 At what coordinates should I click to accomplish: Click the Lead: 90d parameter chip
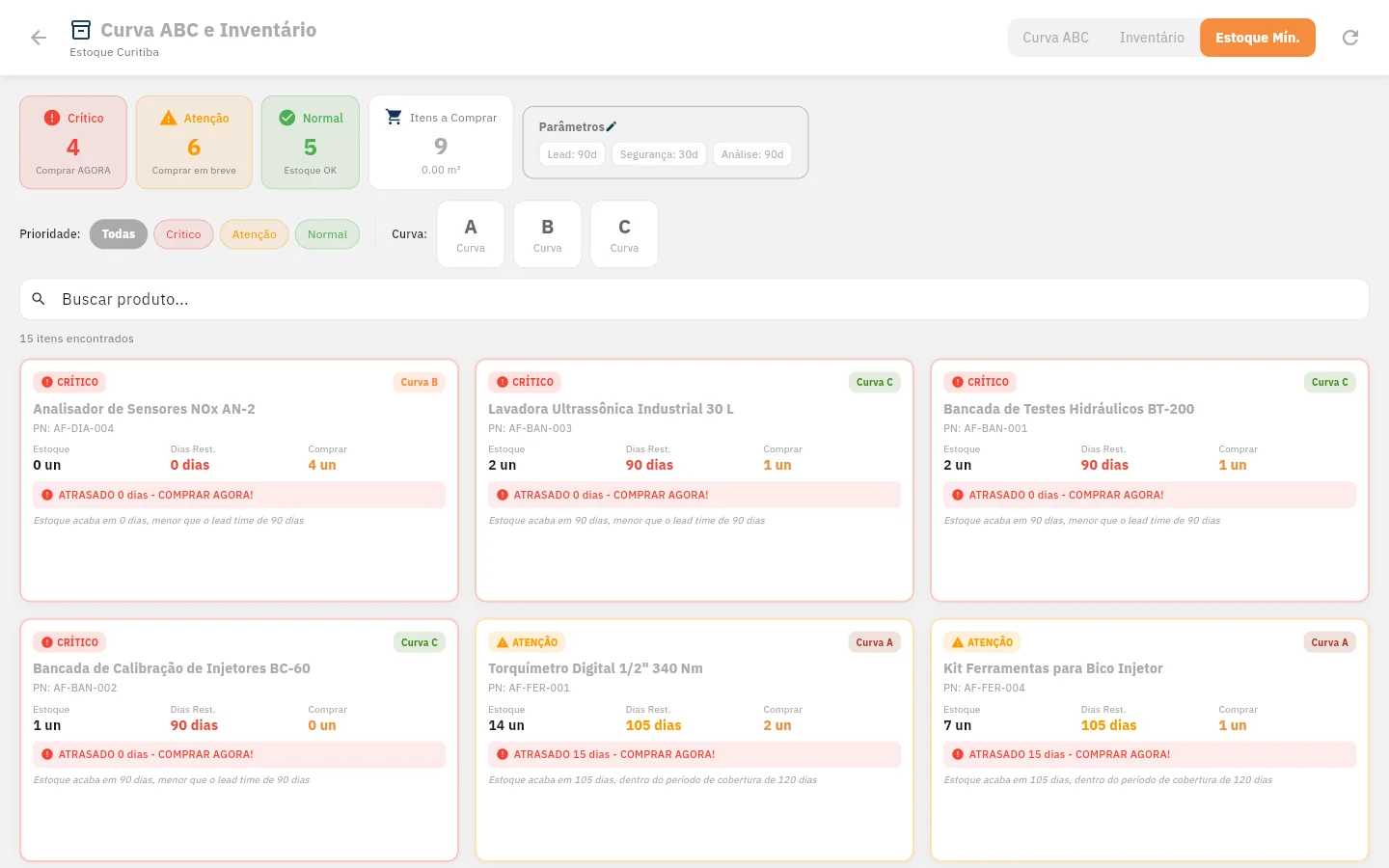click(x=572, y=154)
